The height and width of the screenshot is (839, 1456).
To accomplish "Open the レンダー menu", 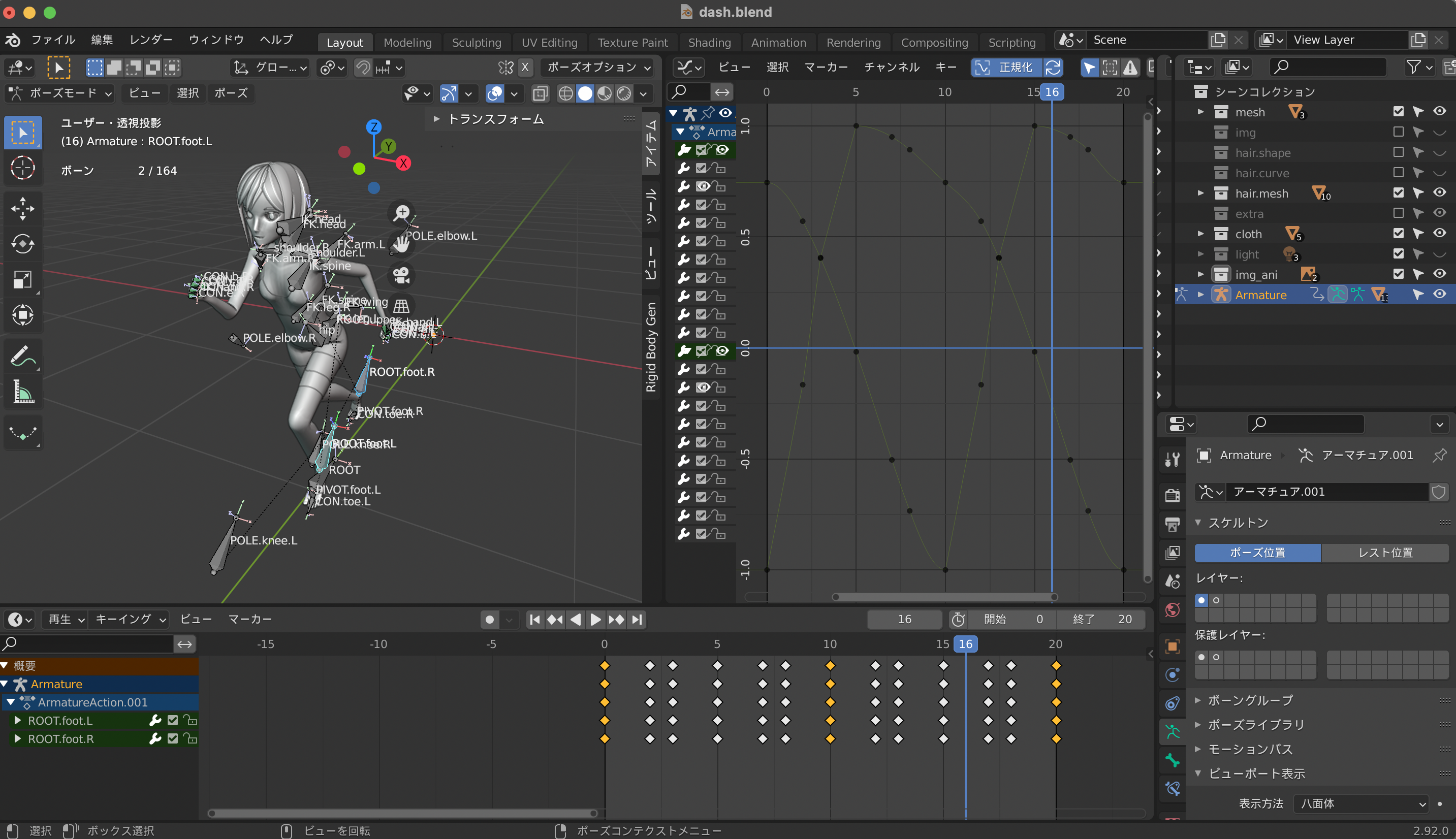I will pos(150,40).
